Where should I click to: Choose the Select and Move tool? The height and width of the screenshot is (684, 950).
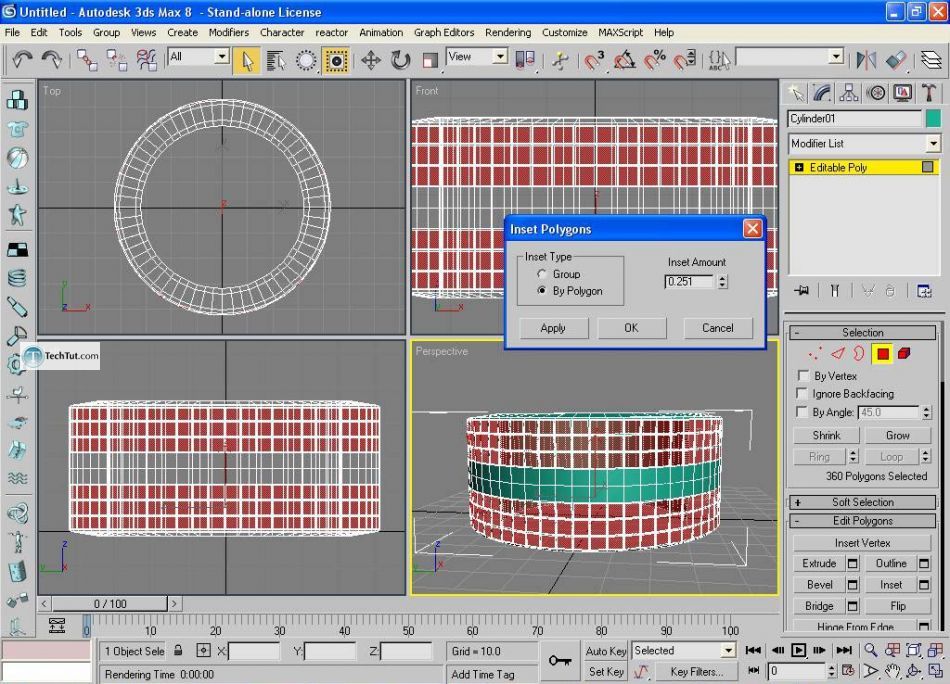coord(371,60)
